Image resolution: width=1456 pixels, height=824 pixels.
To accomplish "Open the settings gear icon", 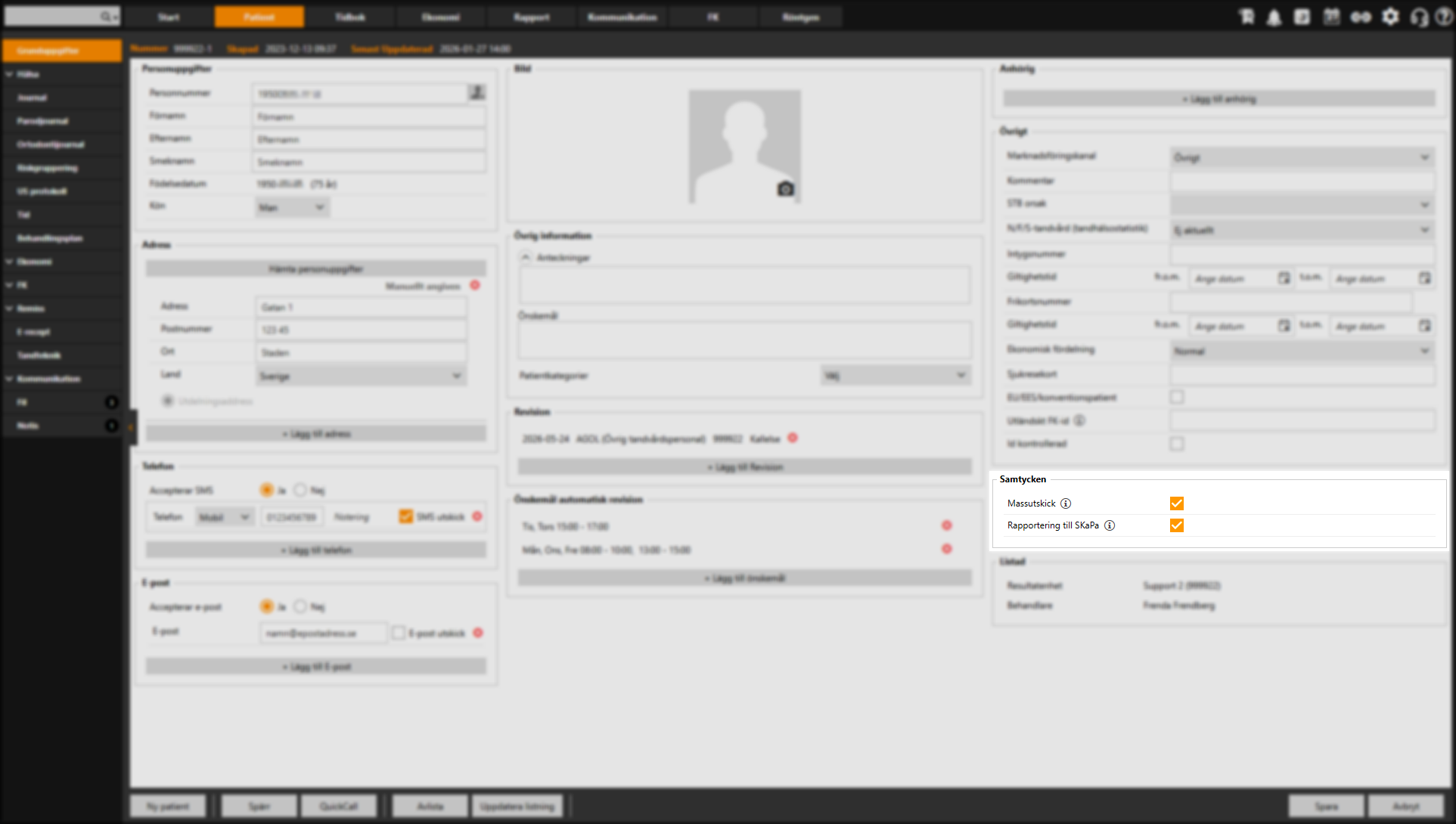I will click(1390, 17).
